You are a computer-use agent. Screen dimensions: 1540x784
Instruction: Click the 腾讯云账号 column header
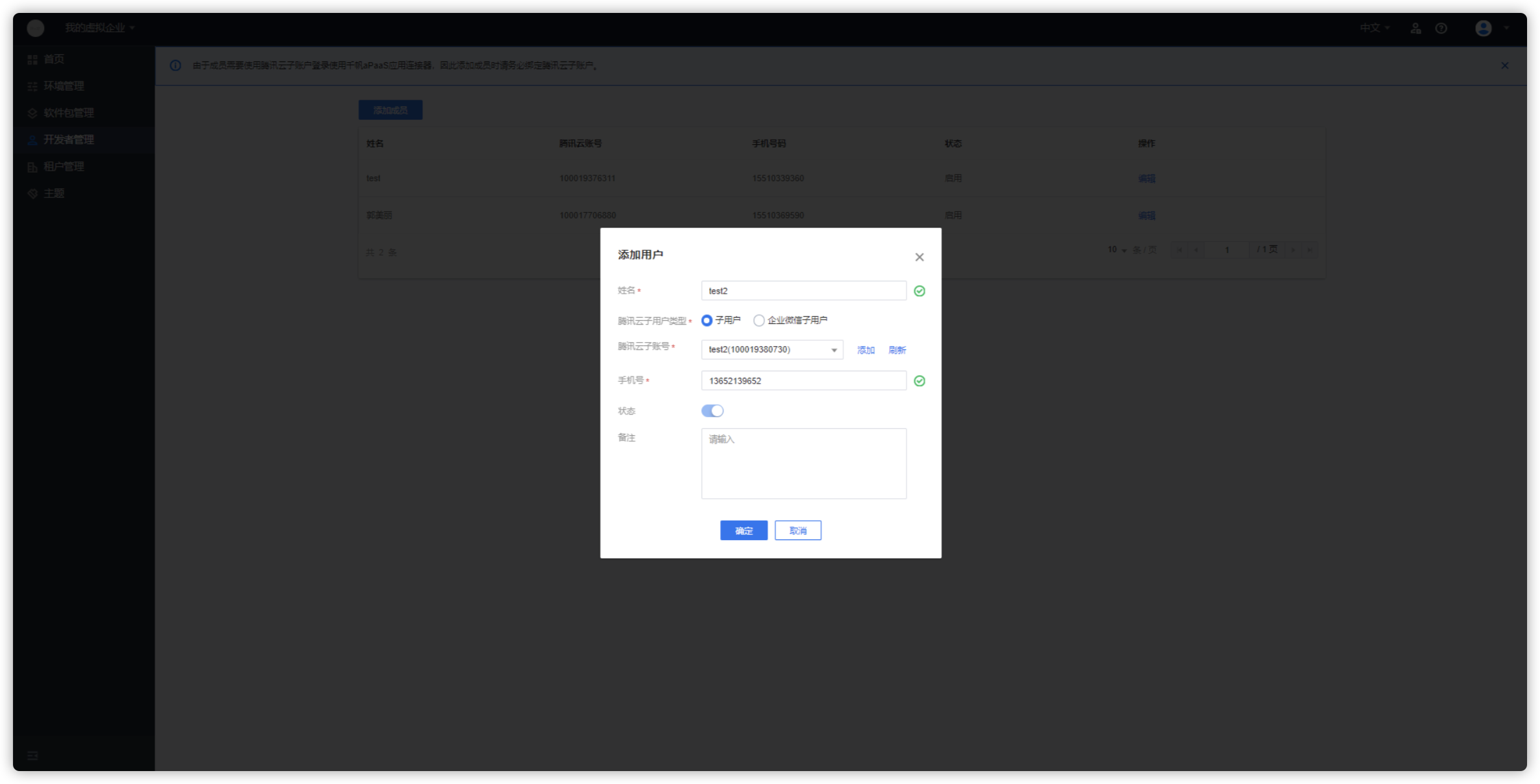coord(580,144)
